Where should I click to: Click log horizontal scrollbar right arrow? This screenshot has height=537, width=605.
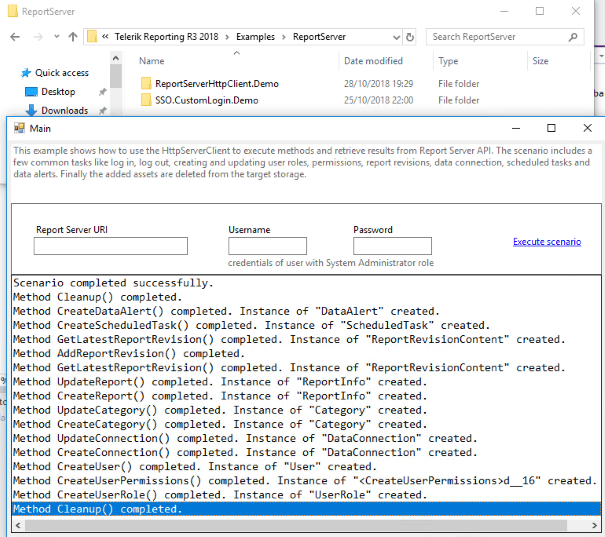coord(595,525)
